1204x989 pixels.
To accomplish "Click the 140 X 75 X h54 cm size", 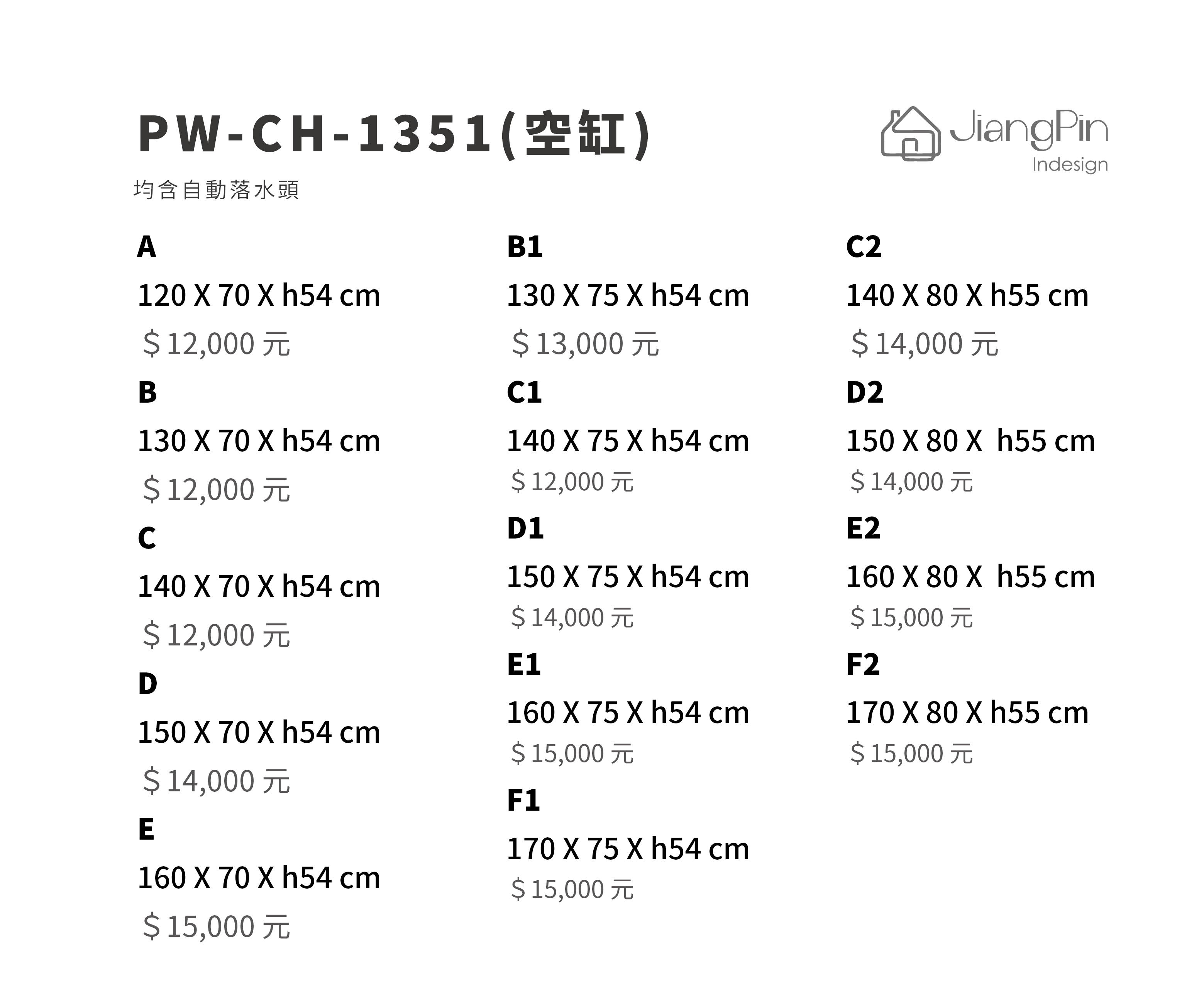I will click(x=628, y=441).
